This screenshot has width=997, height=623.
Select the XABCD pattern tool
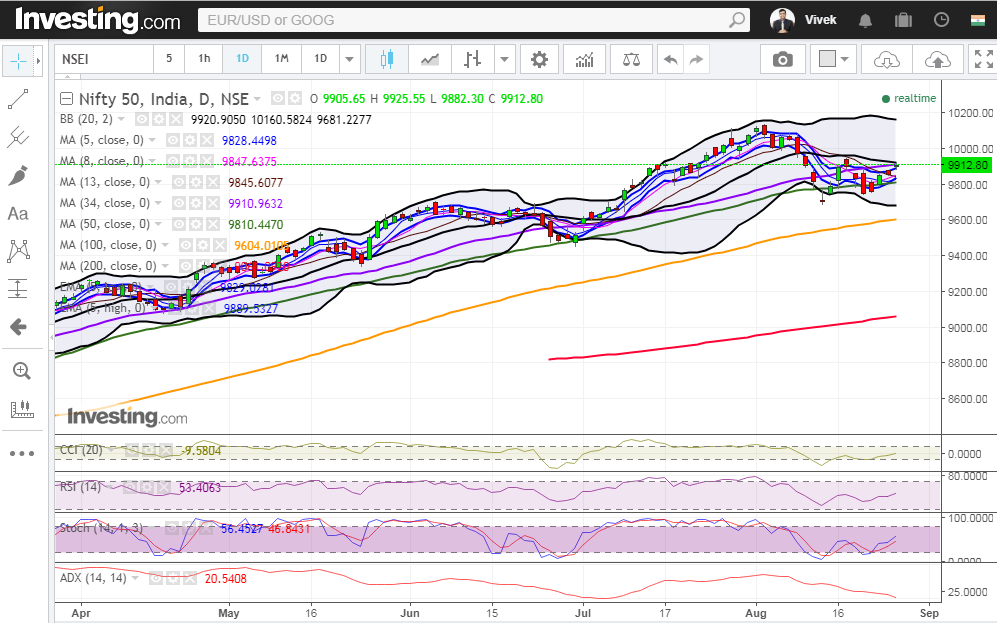[18, 251]
